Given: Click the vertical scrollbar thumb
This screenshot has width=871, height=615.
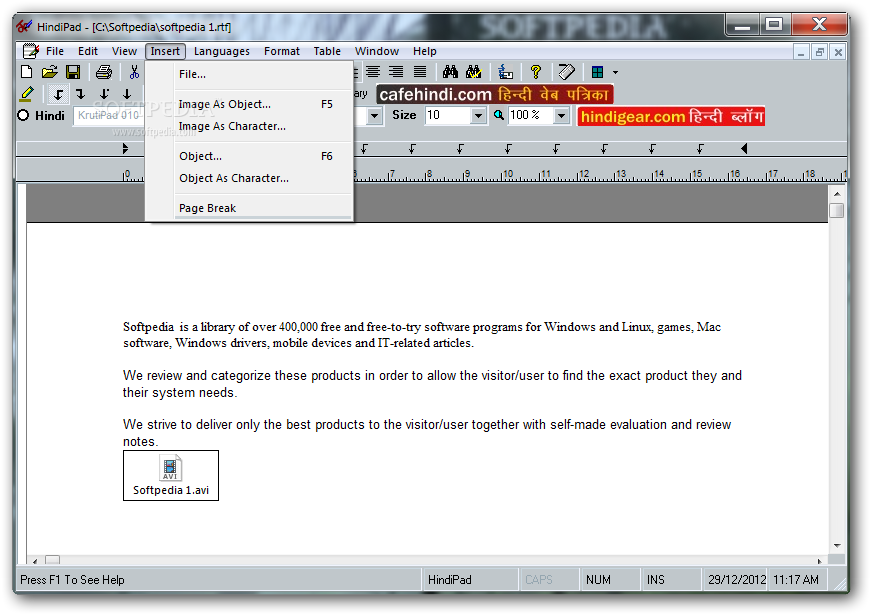Looking at the screenshot, I should pos(837,210).
